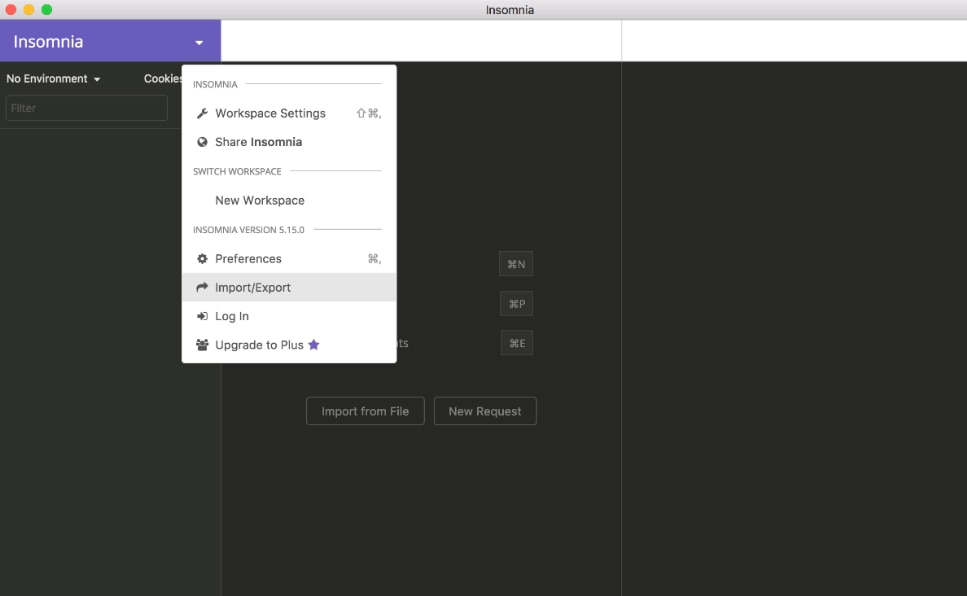Click the sign-in icon beside Log In

[202, 317]
